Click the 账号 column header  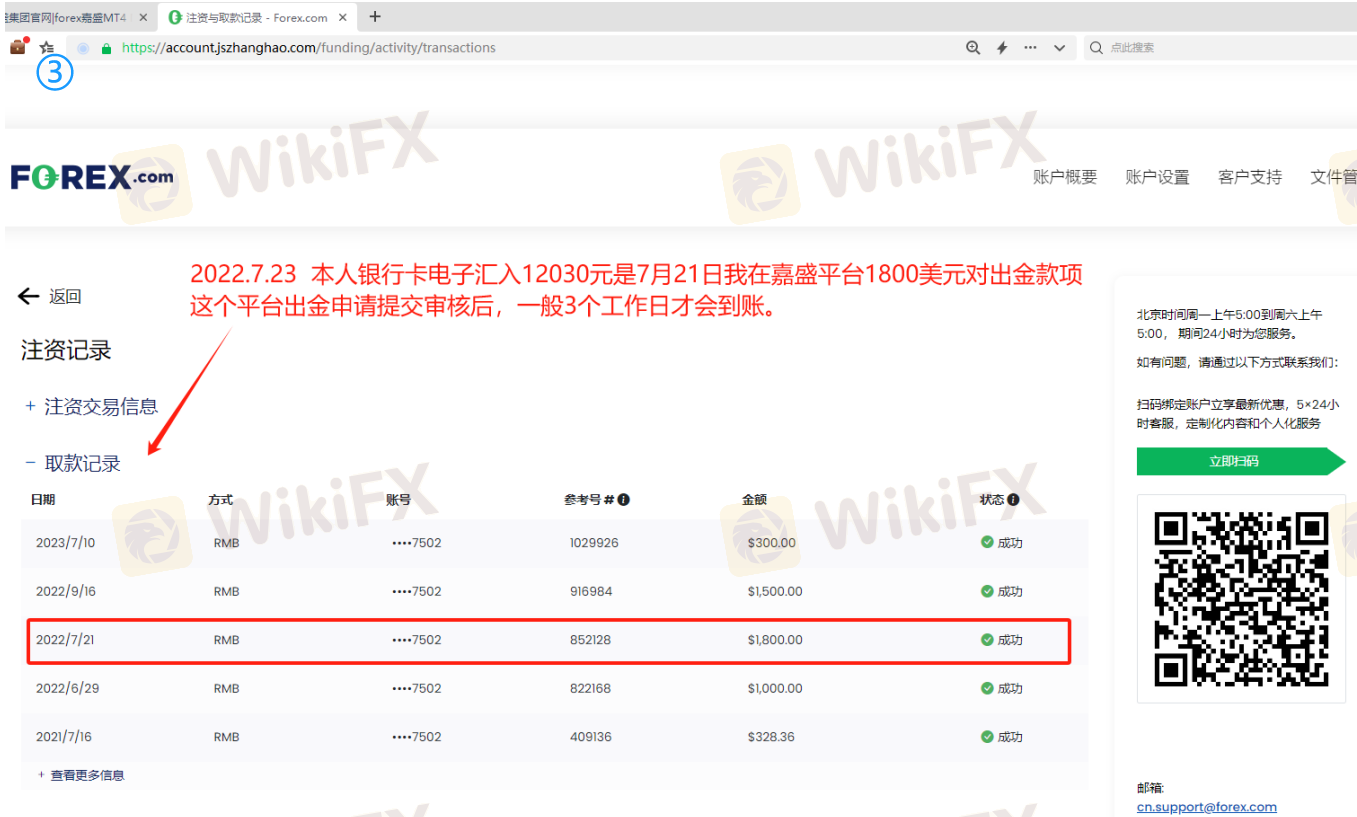point(398,499)
